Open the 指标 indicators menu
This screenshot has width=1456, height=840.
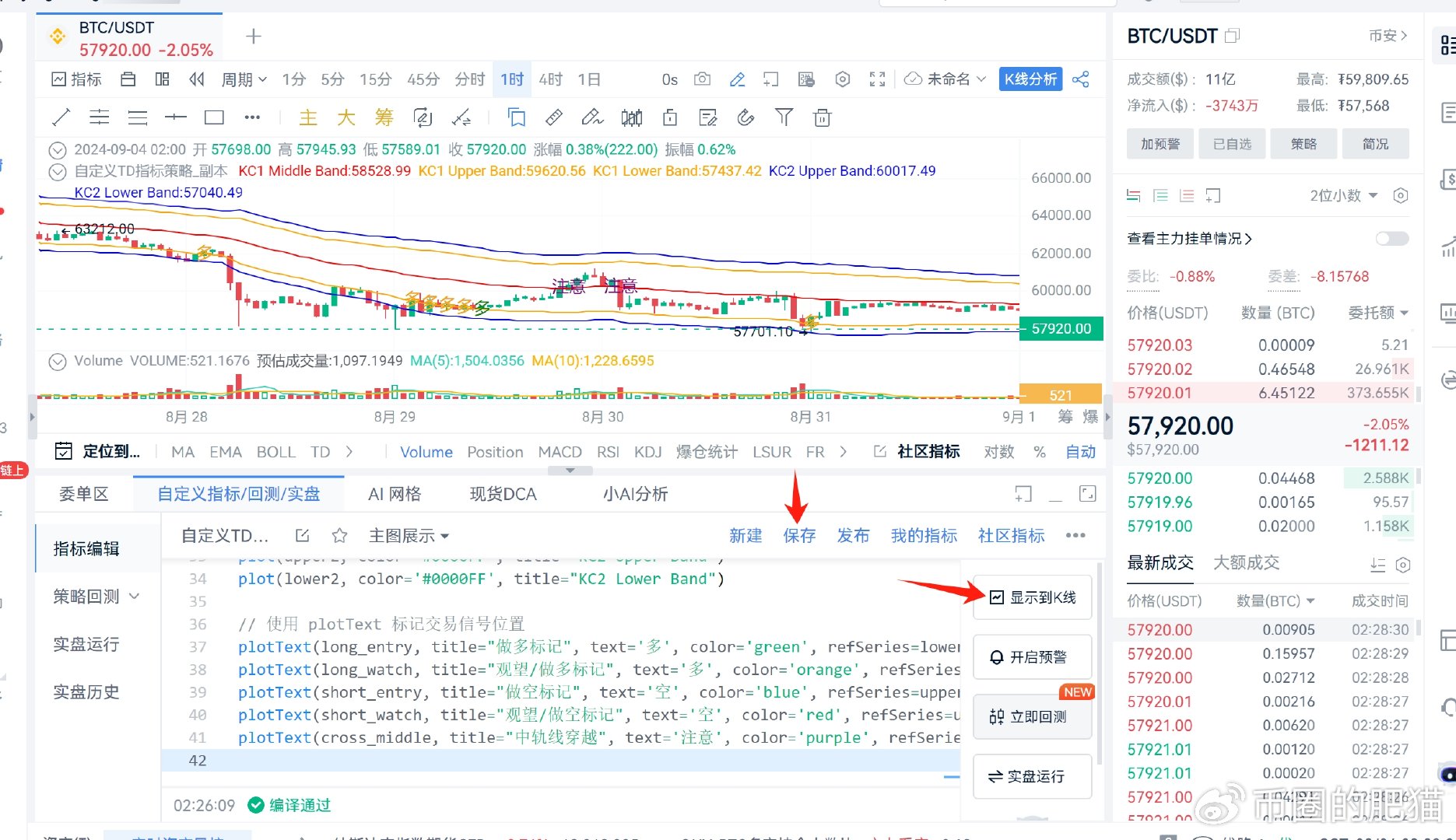coord(76,79)
